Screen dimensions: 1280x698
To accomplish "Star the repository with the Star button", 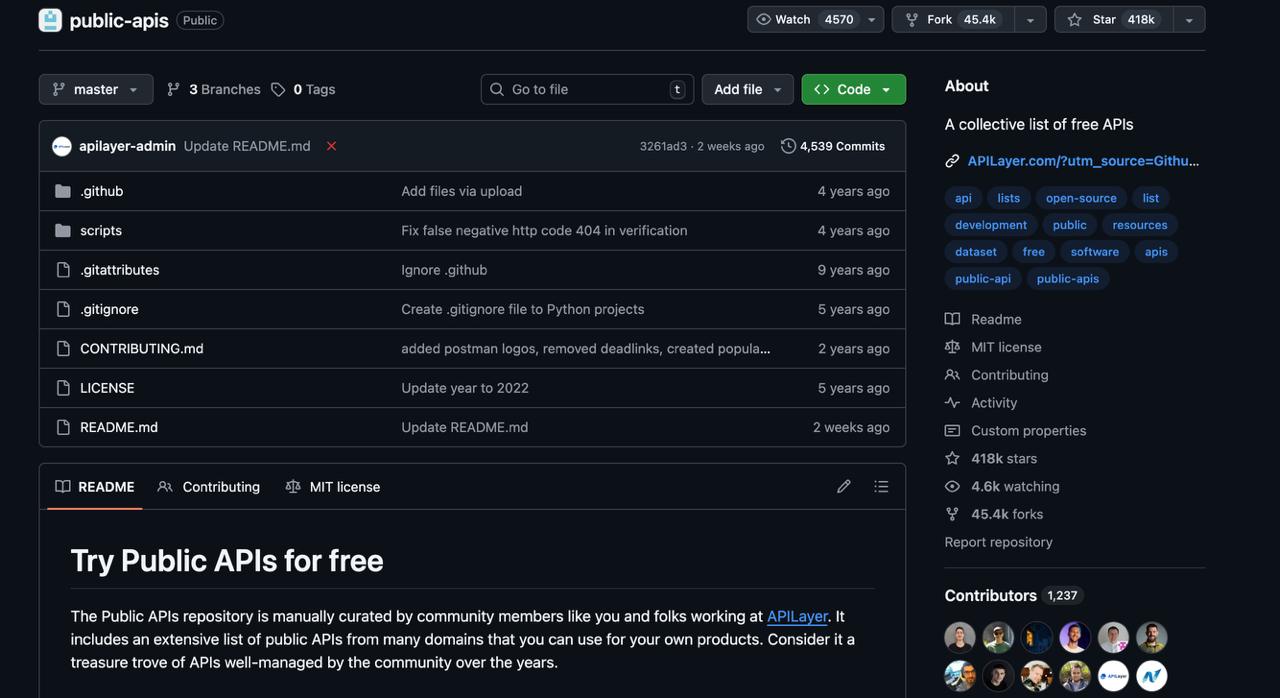I will pos(1114,20).
